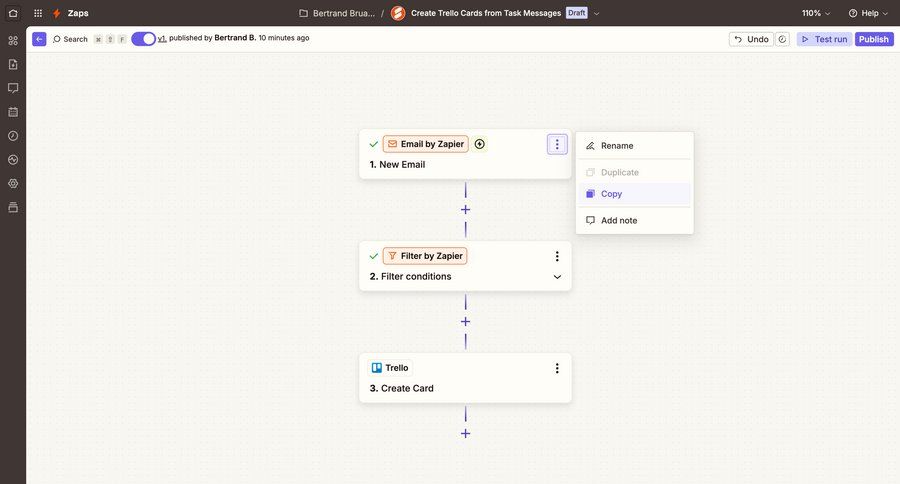Select Duplicate from the context menu
Viewport: 900px width, 484px height.
635,172
